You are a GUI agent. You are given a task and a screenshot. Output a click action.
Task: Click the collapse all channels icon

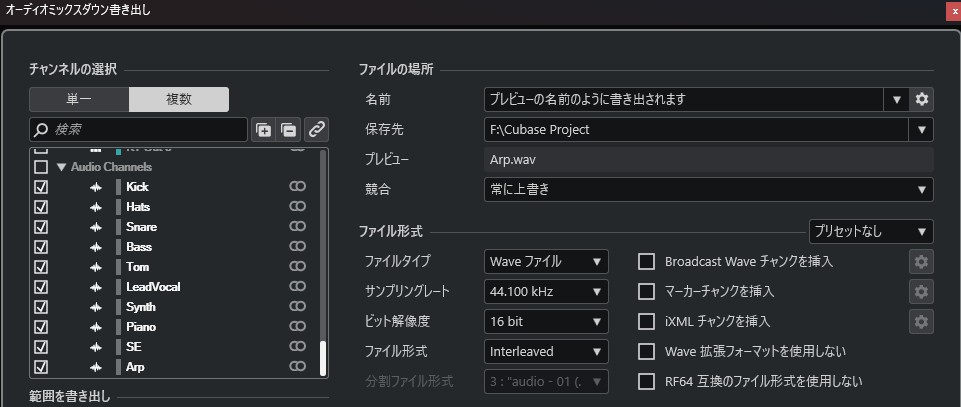point(288,129)
